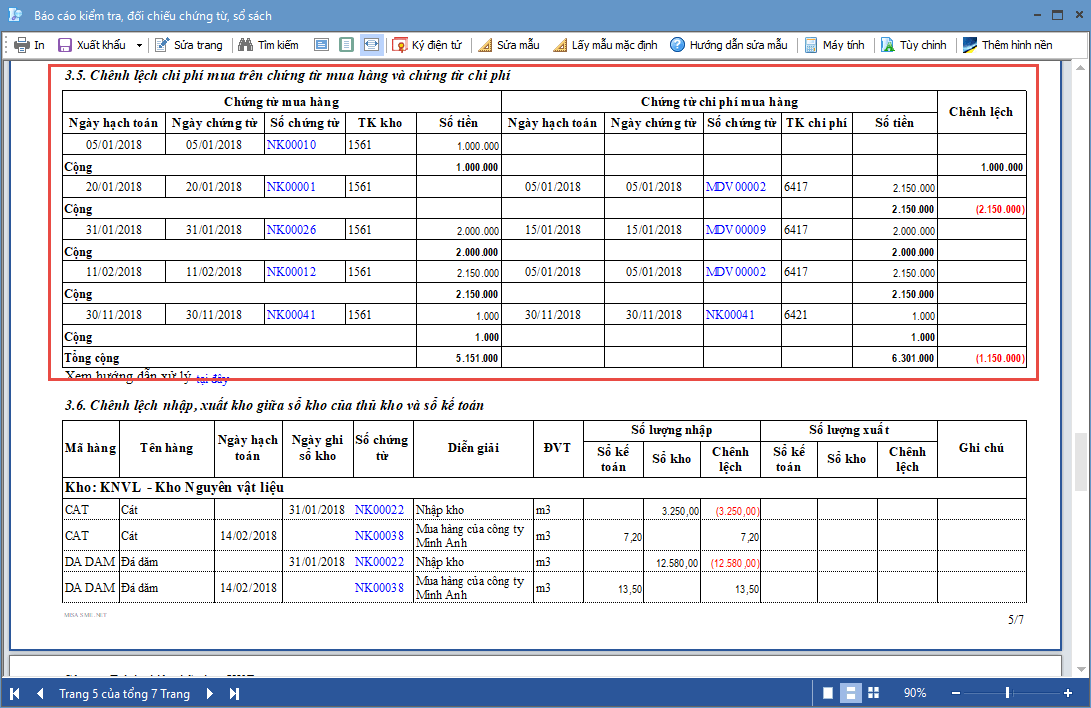
Task: Click the zoom slider handle
Action: 1007,693
